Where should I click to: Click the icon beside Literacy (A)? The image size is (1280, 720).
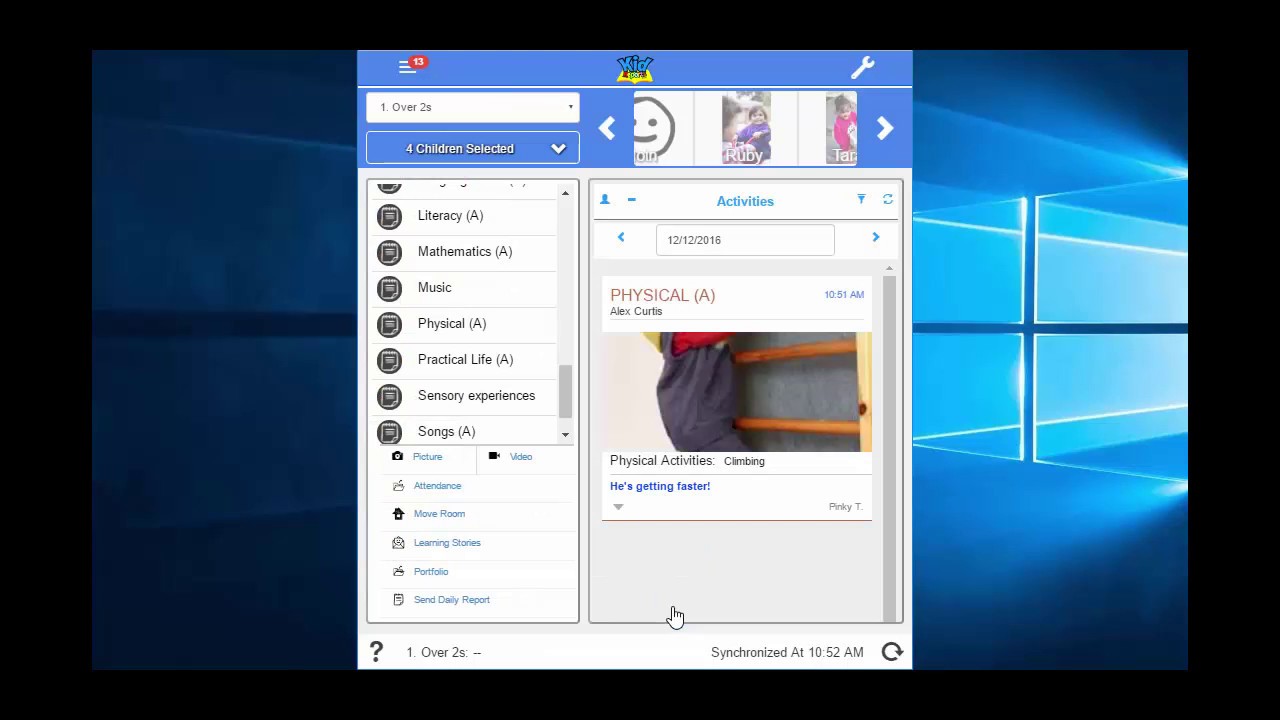click(x=389, y=216)
